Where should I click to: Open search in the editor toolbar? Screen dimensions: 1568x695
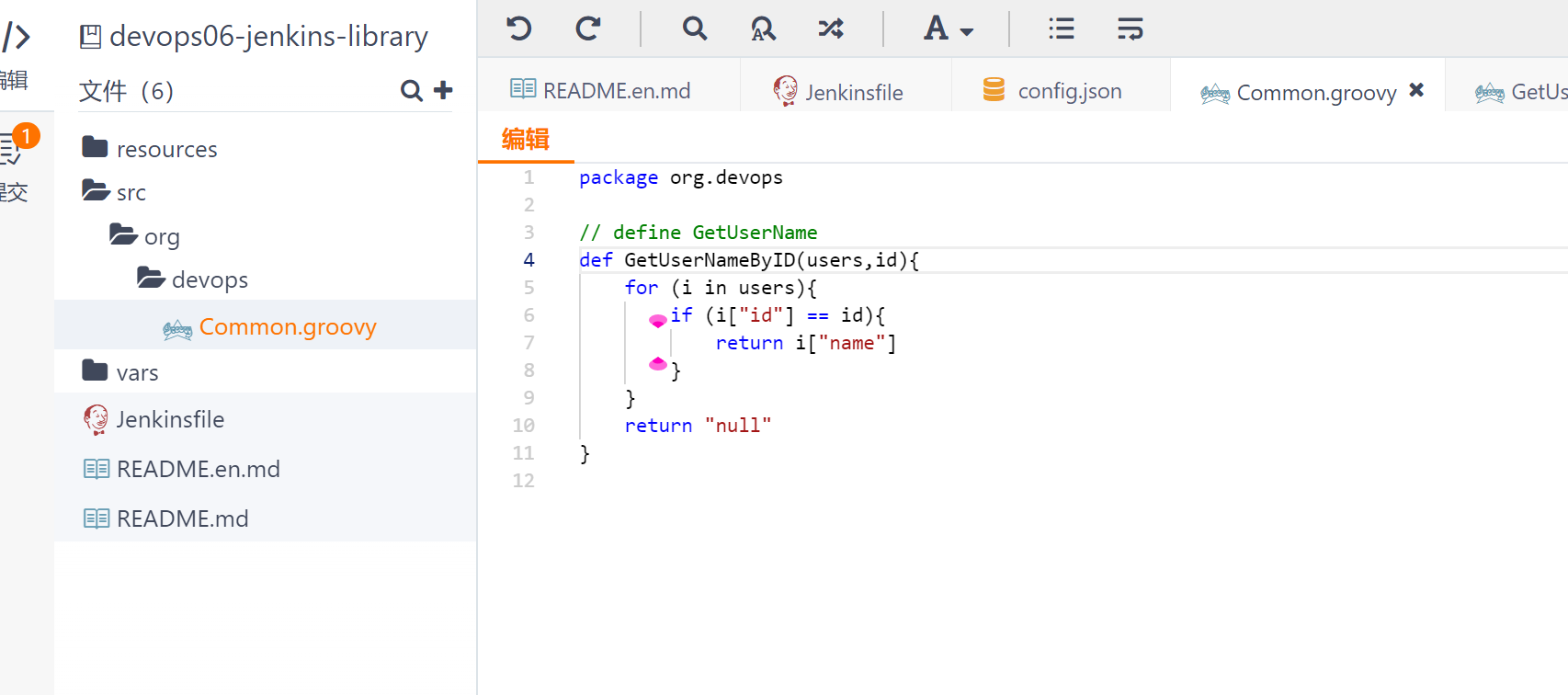[x=695, y=28]
